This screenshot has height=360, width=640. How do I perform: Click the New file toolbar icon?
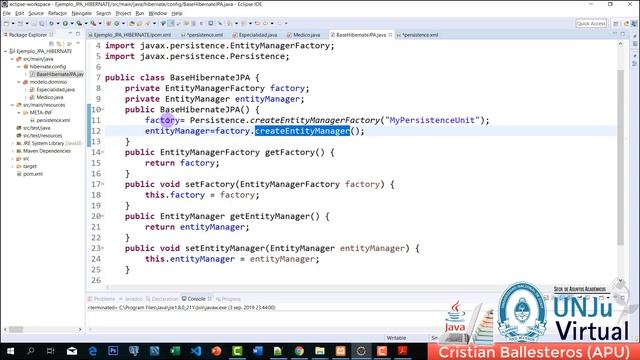pyautogui.click(x=6, y=23)
